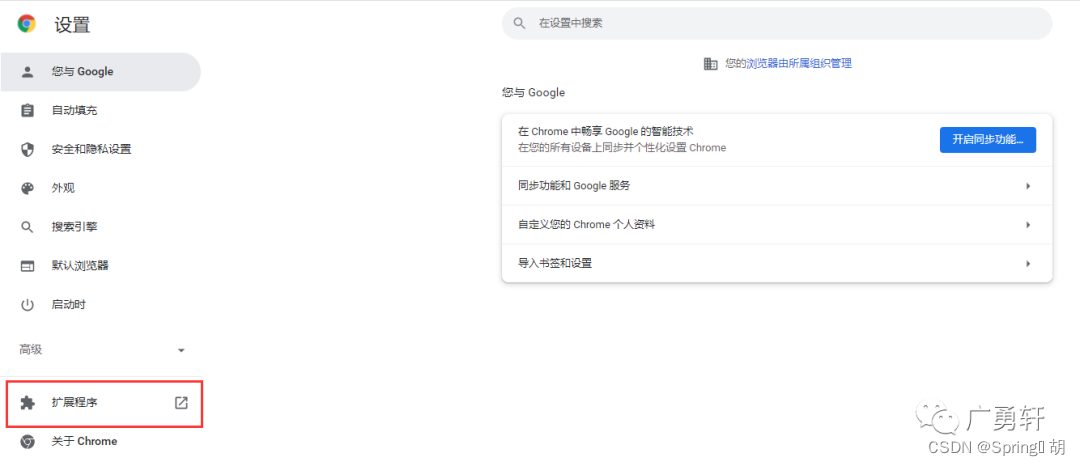Open 扩展程序 from the sidebar
Image resolution: width=1080 pixels, height=466 pixels.
point(104,403)
